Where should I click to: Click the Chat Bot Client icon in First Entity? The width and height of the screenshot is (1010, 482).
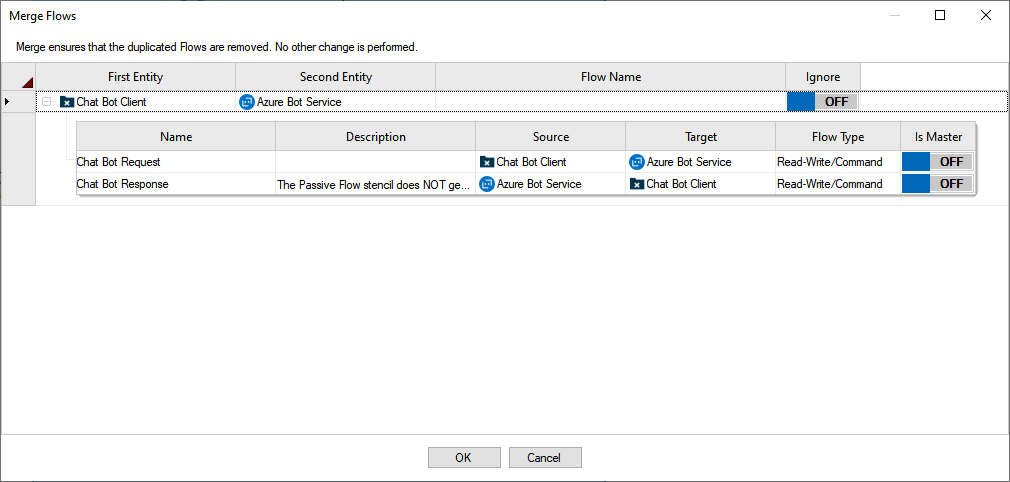click(67, 102)
